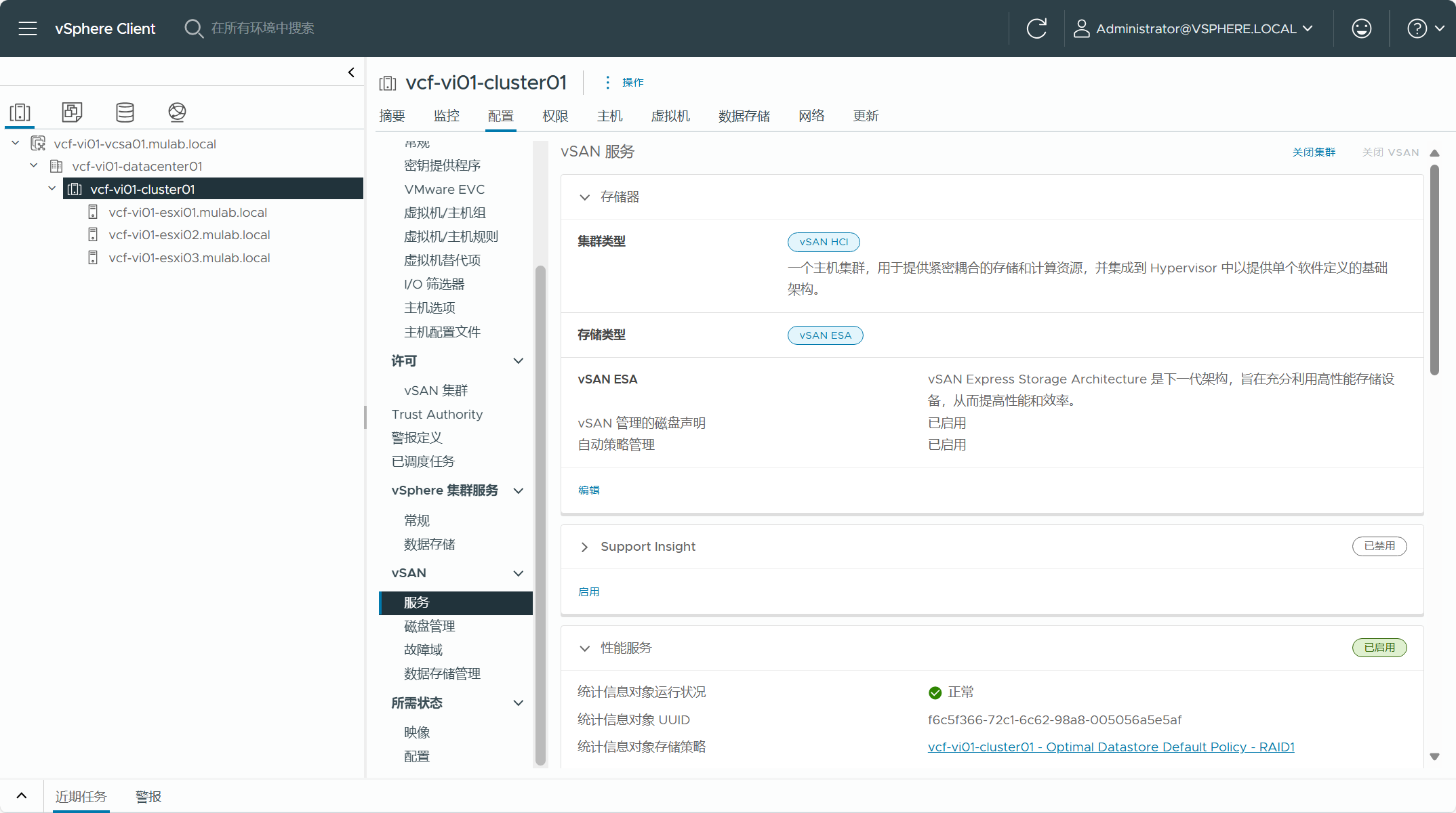
Task: Switch to the 近期任务 bottom tab
Action: pos(81,797)
